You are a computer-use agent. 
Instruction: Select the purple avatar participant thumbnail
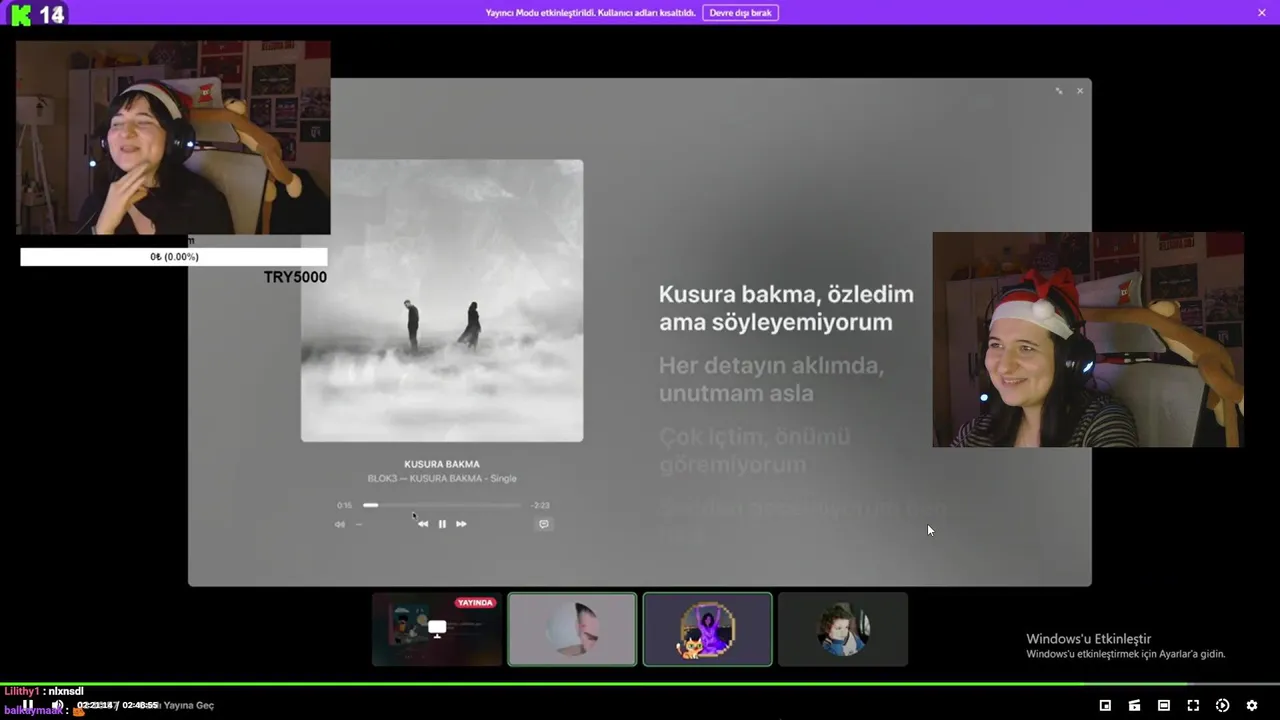708,629
